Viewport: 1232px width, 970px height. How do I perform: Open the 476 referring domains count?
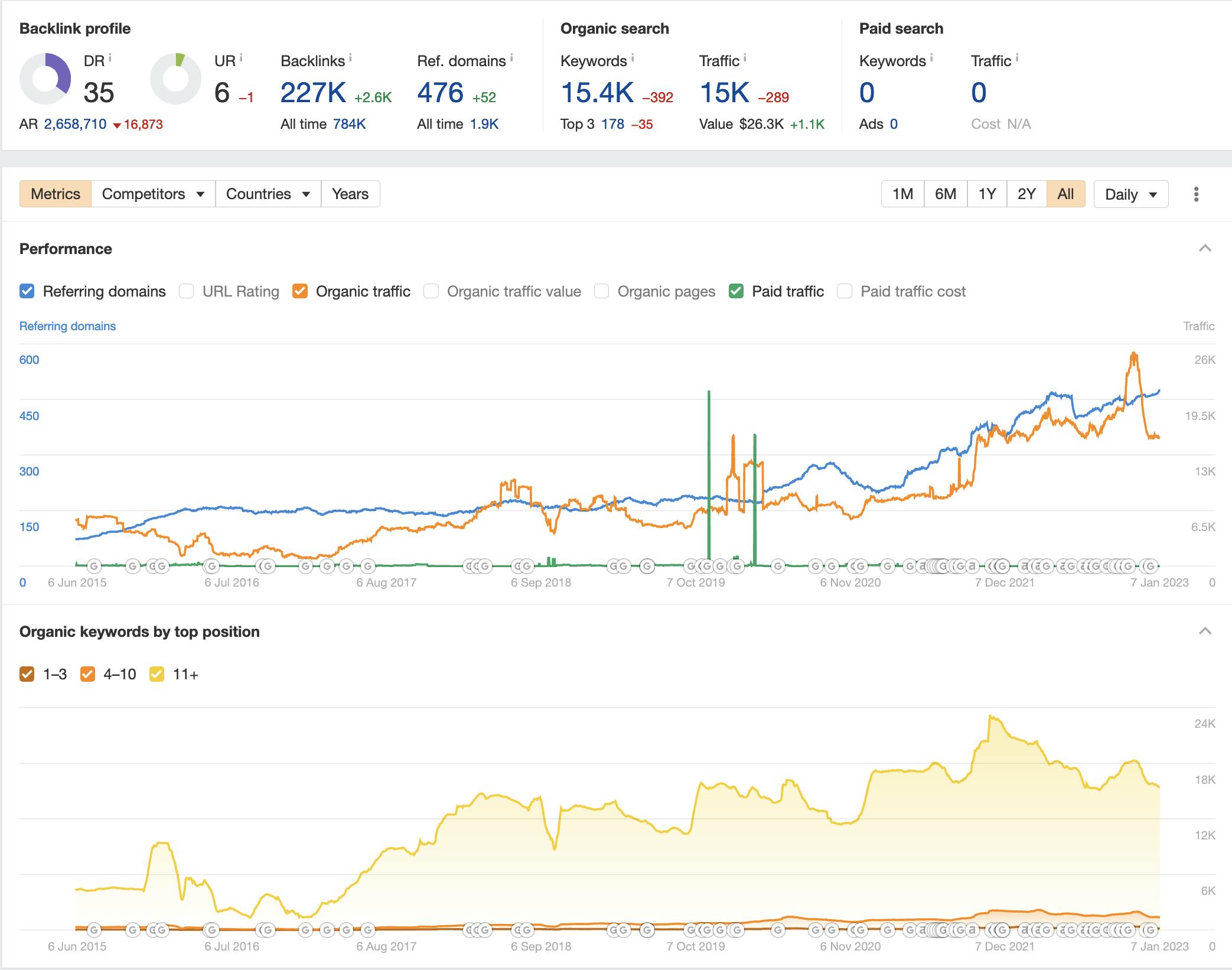[x=440, y=93]
